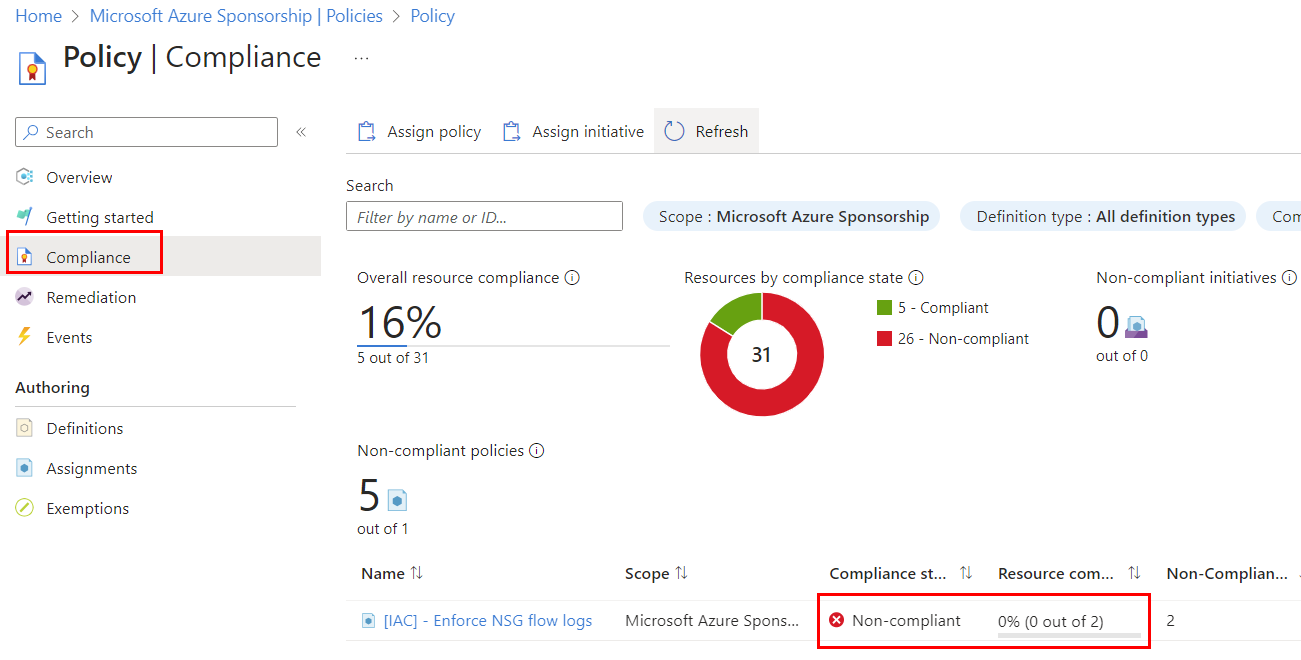This screenshot has height=660, width=1301.
Task: Click the info icon beside Non-compliant policies
Action: click(537, 451)
